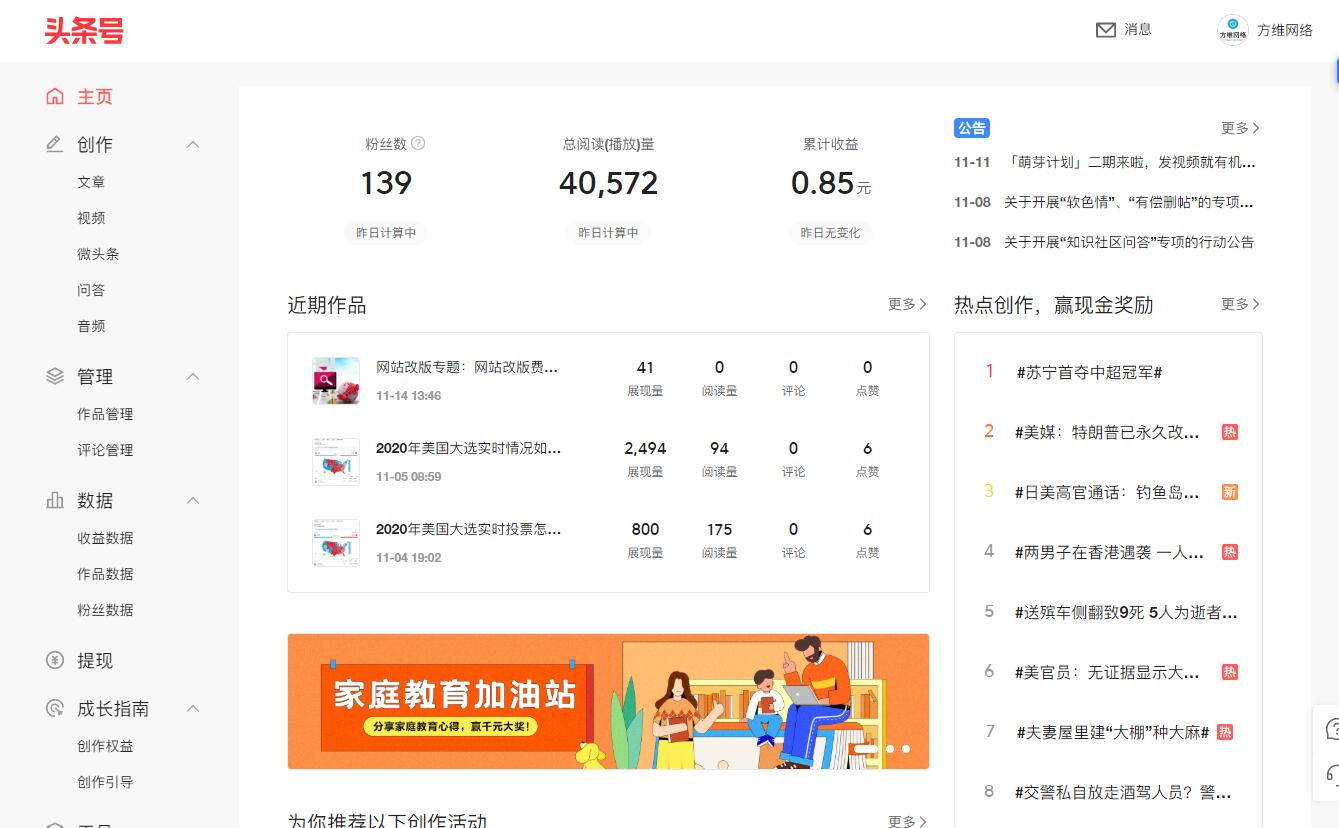Open 文章 in the sidebar menu

pyautogui.click(x=91, y=182)
